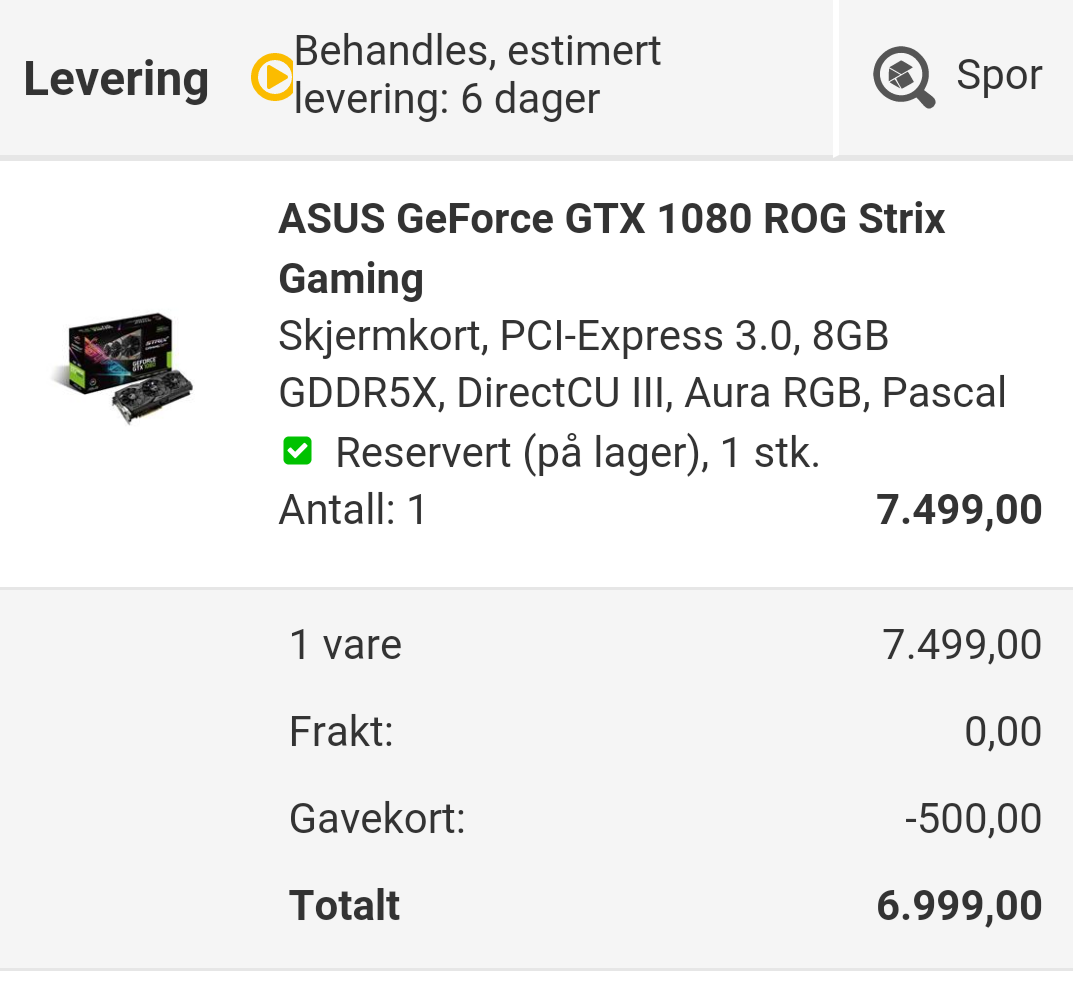Click the bold 7.499,00 product price
Viewport: 1073px width, 983px height.
click(959, 510)
